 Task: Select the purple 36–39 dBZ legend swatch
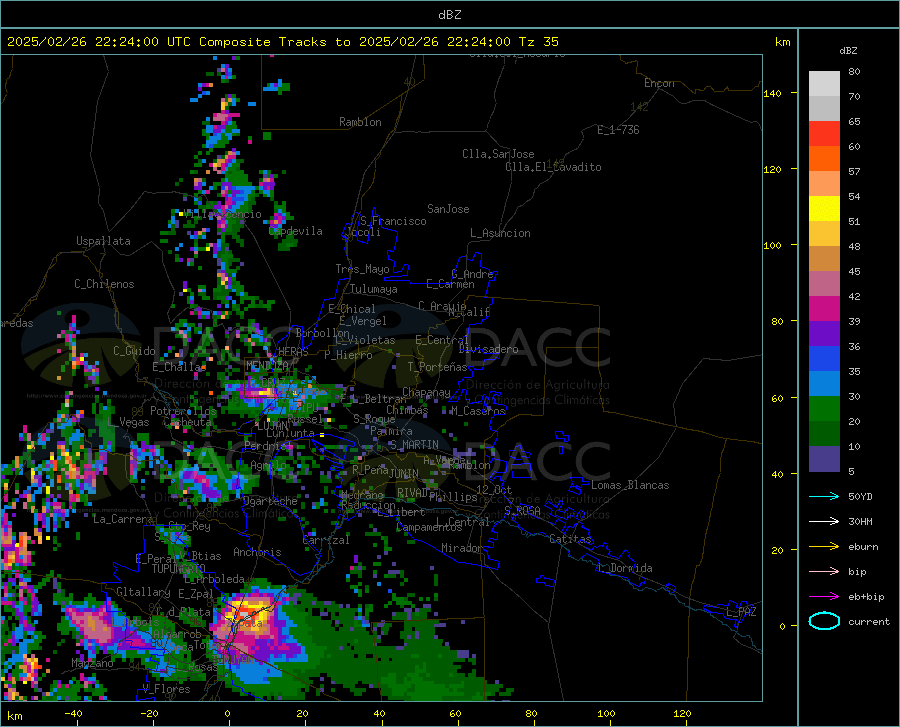point(824,334)
